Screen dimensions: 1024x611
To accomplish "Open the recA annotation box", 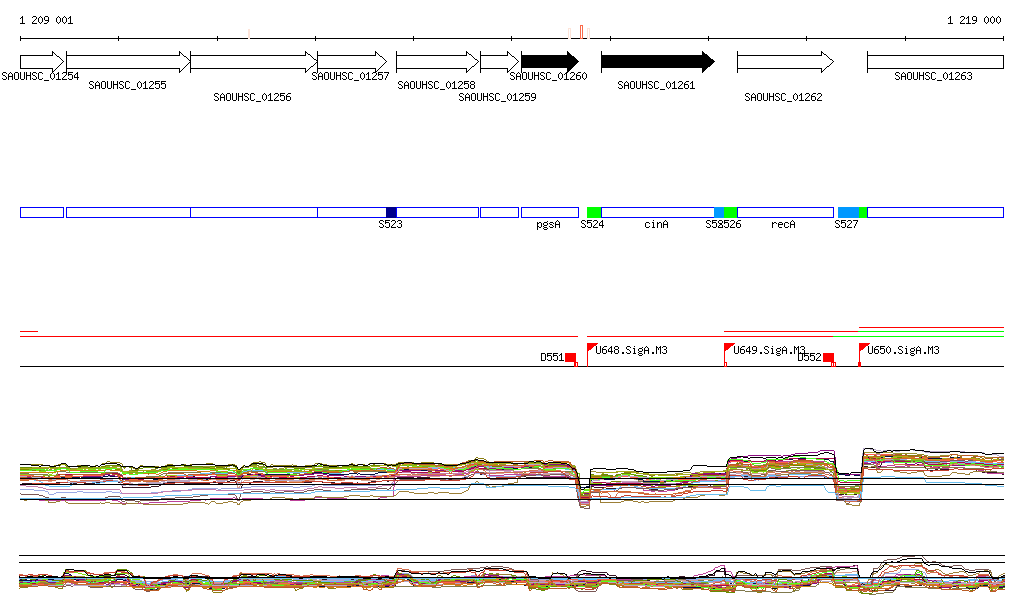I will (785, 212).
